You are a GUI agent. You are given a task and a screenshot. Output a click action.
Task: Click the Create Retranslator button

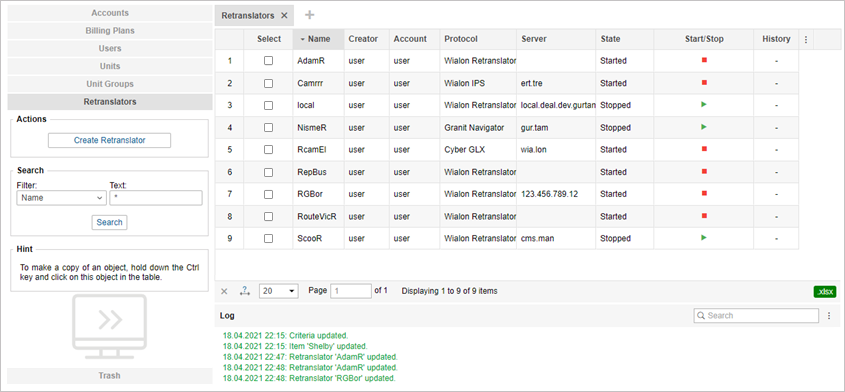coord(109,140)
